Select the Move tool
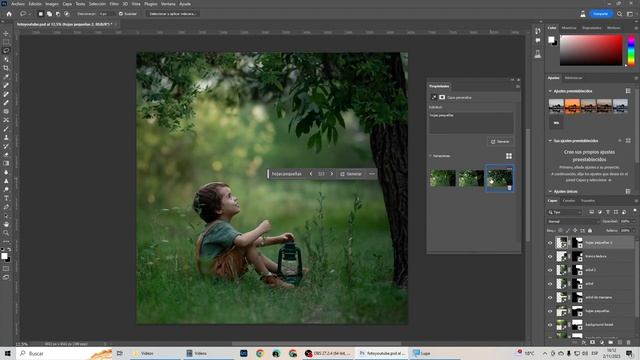 click(6, 33)
